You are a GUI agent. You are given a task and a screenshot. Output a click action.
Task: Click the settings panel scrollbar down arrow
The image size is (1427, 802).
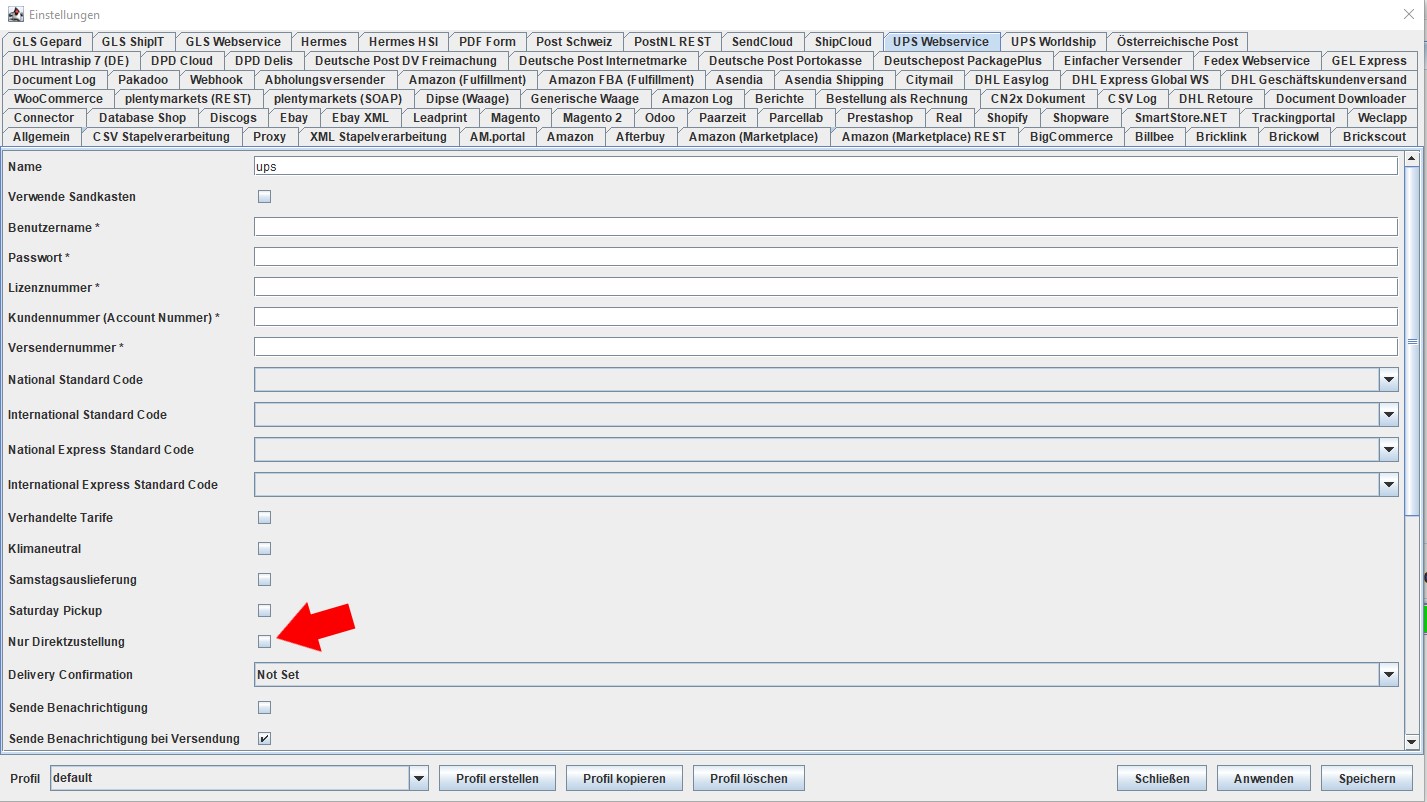[x=1412, y=741]
